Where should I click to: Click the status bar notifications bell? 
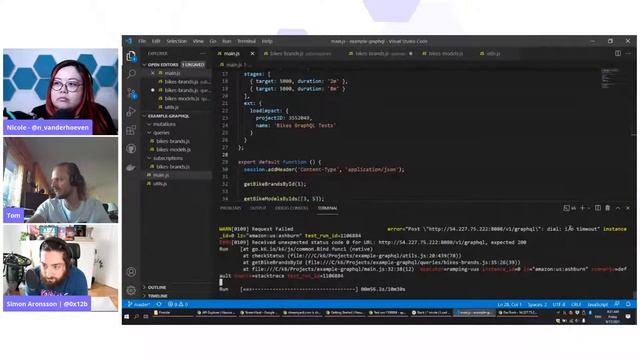click(x=628, y=304)
